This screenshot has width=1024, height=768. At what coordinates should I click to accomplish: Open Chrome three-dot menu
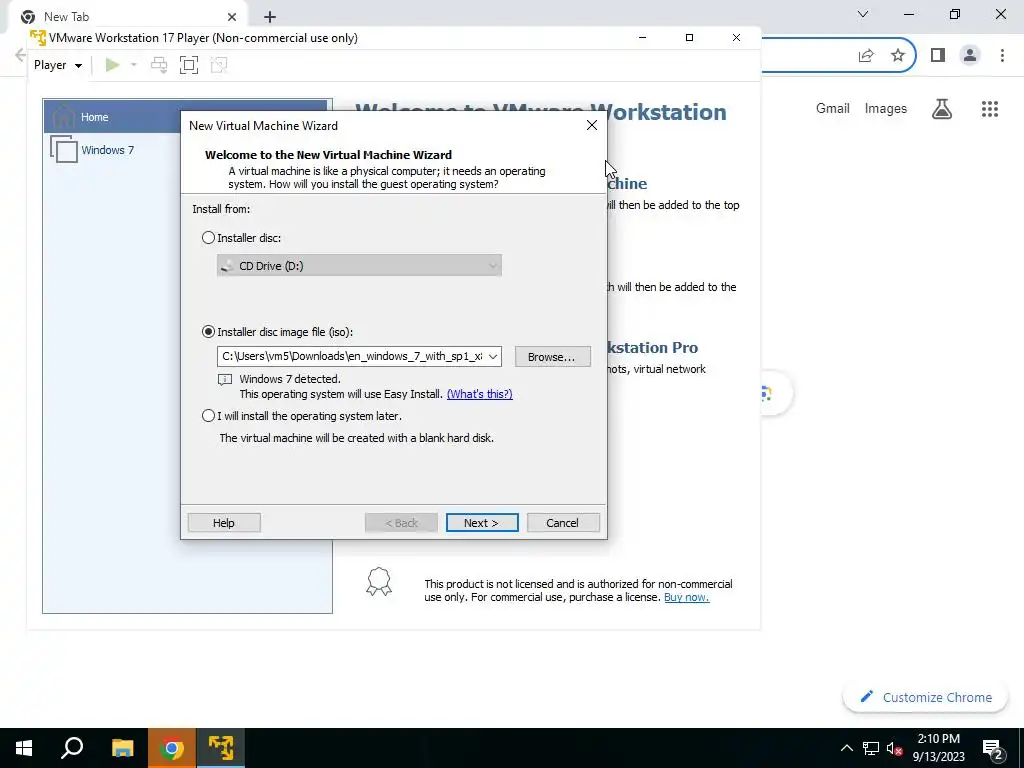tap(1002, 56)
